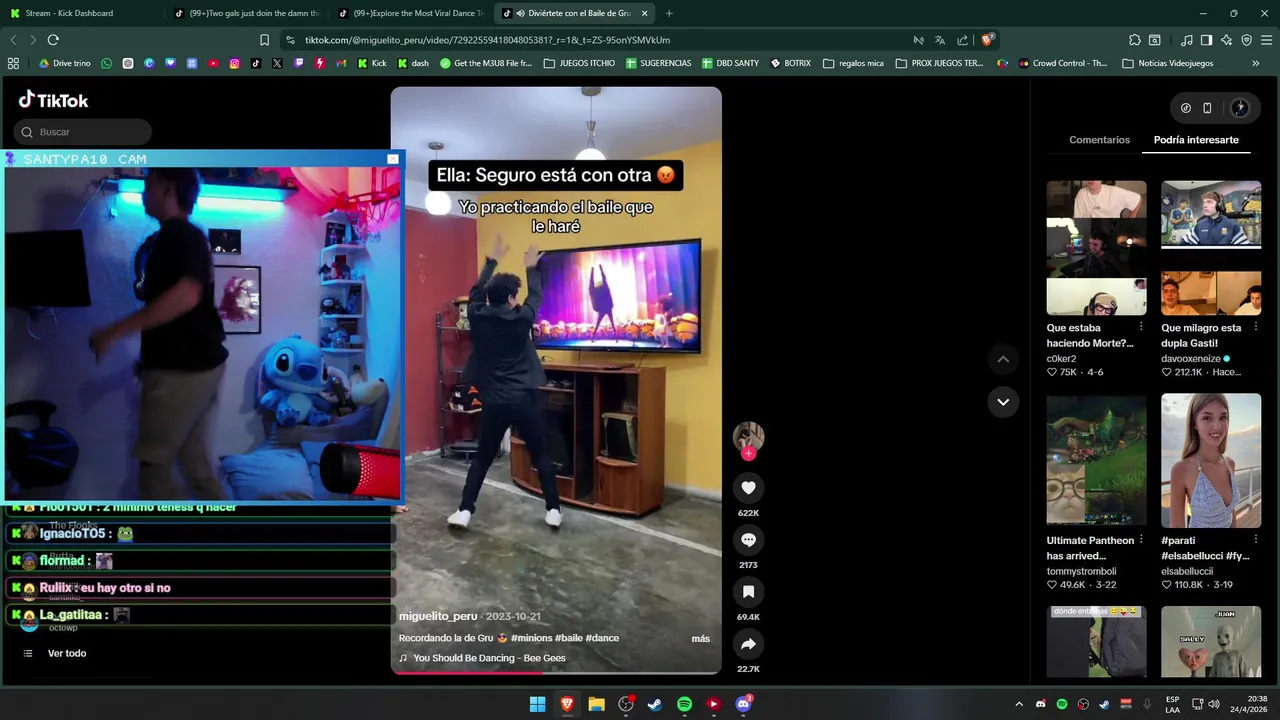Open the Twitch bookmark icon
The height and width of the screenshot is (720, 1280).
298,63
